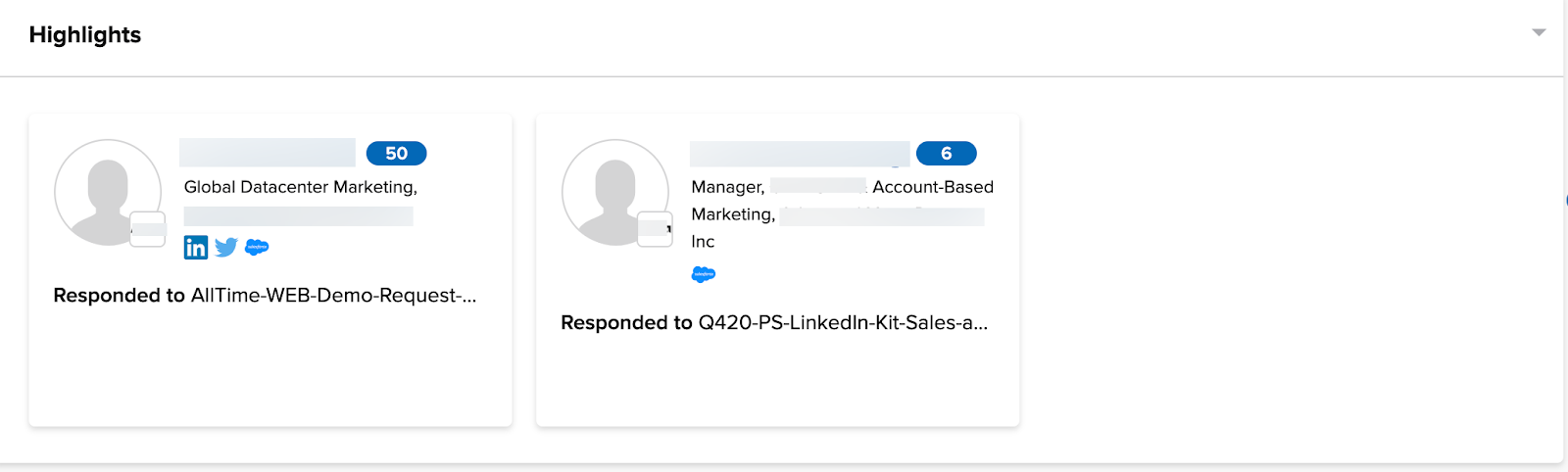This screenshot has height=472, width=1568.
Task: Click Salesforce cloud icon under Inc text
Action: [x=704, y=274]
